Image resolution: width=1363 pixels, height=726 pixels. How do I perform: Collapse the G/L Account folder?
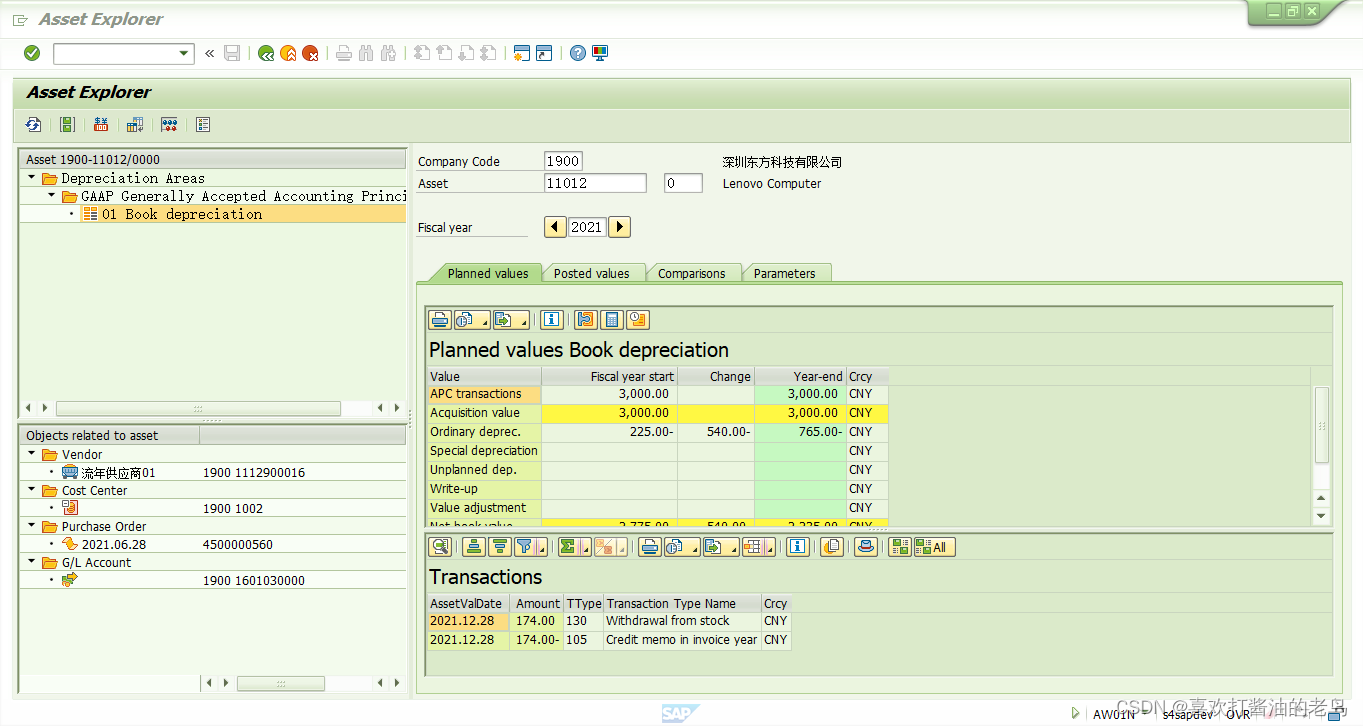click(31, 562)
